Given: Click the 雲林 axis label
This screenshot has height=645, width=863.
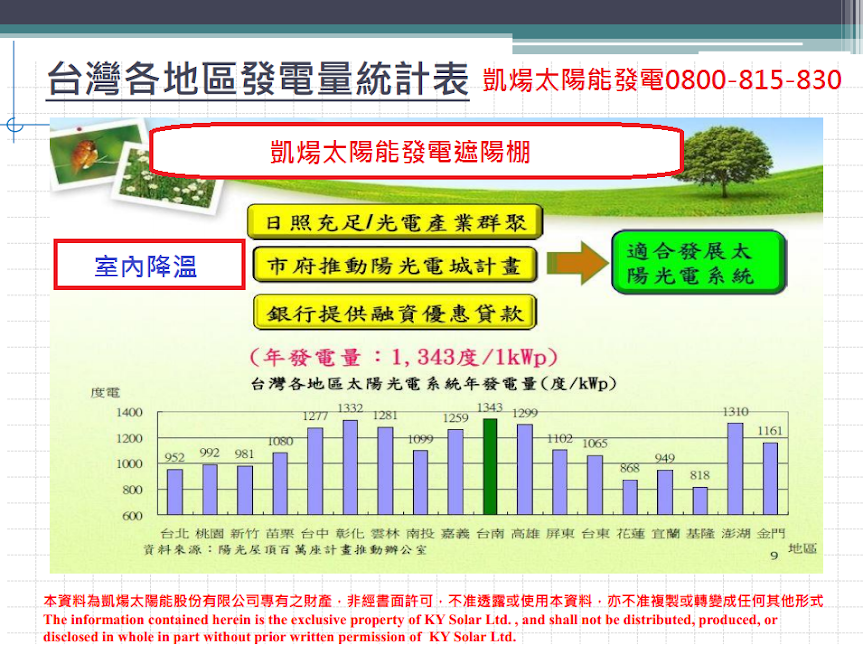Looking at the screenshot, I should (385, 533).
